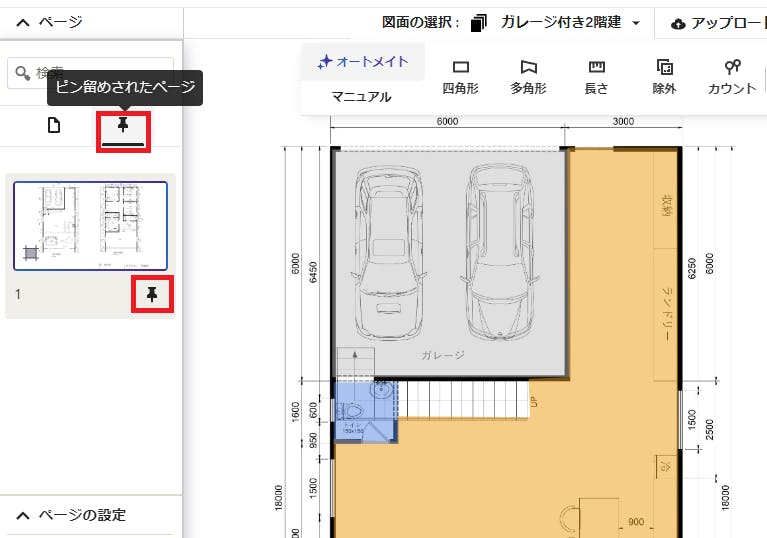Activate the 長さ length measuring tool
The width and height of the screenshot is (767, 538).
point(596,76)
